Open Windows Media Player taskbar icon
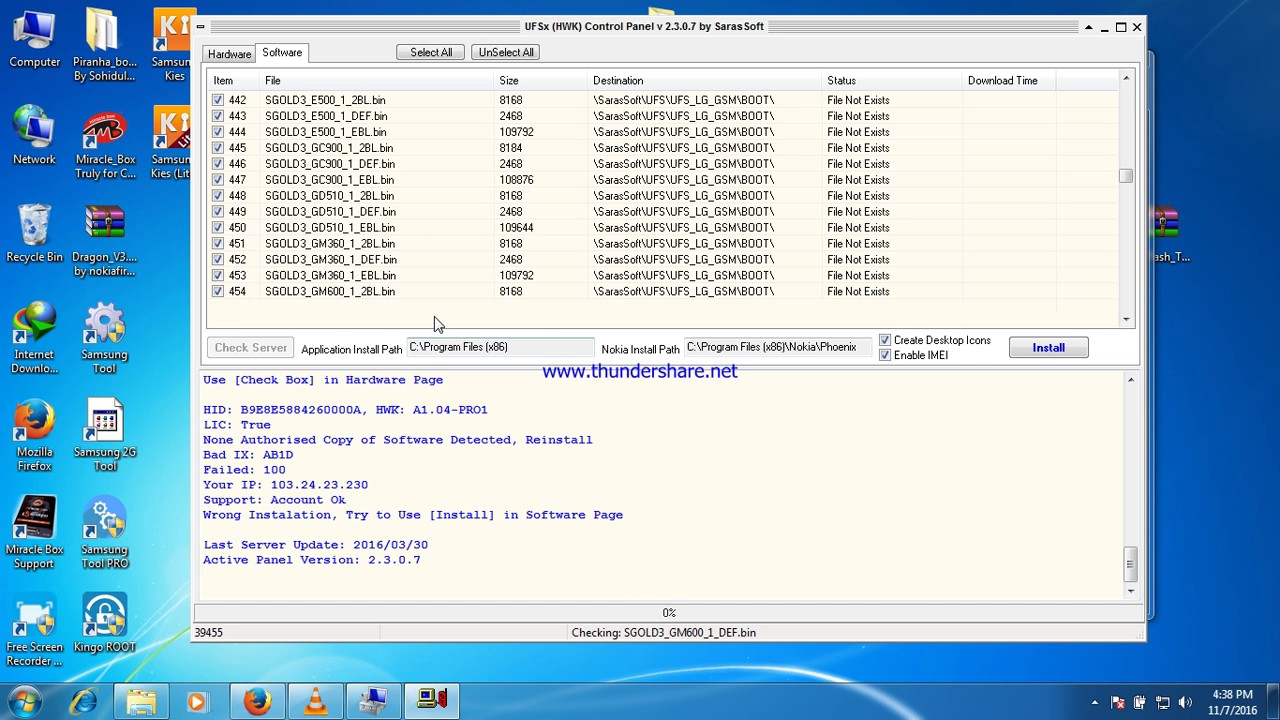 (197, 701)
